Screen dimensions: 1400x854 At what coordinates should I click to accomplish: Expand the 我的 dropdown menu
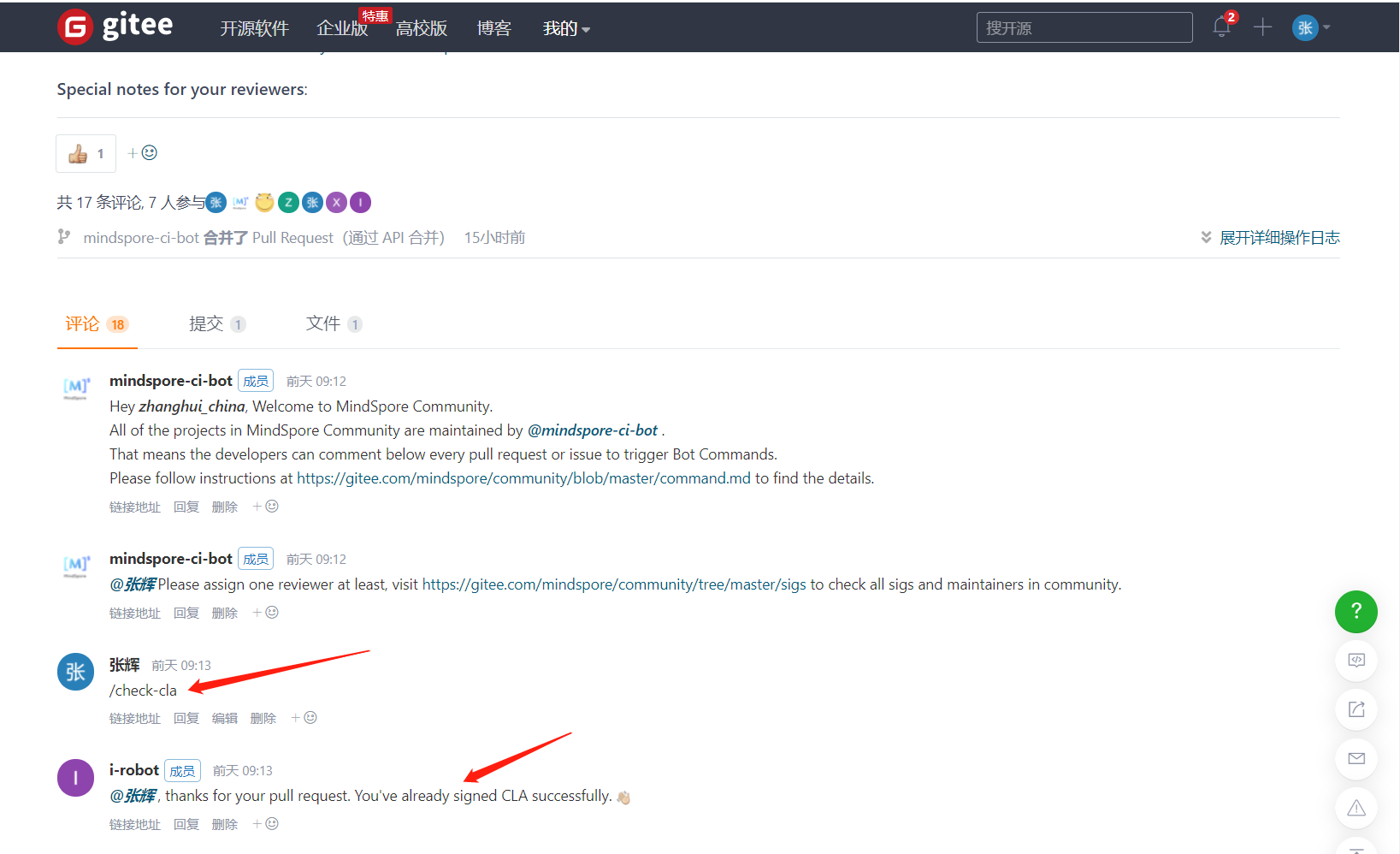[566, 28]
